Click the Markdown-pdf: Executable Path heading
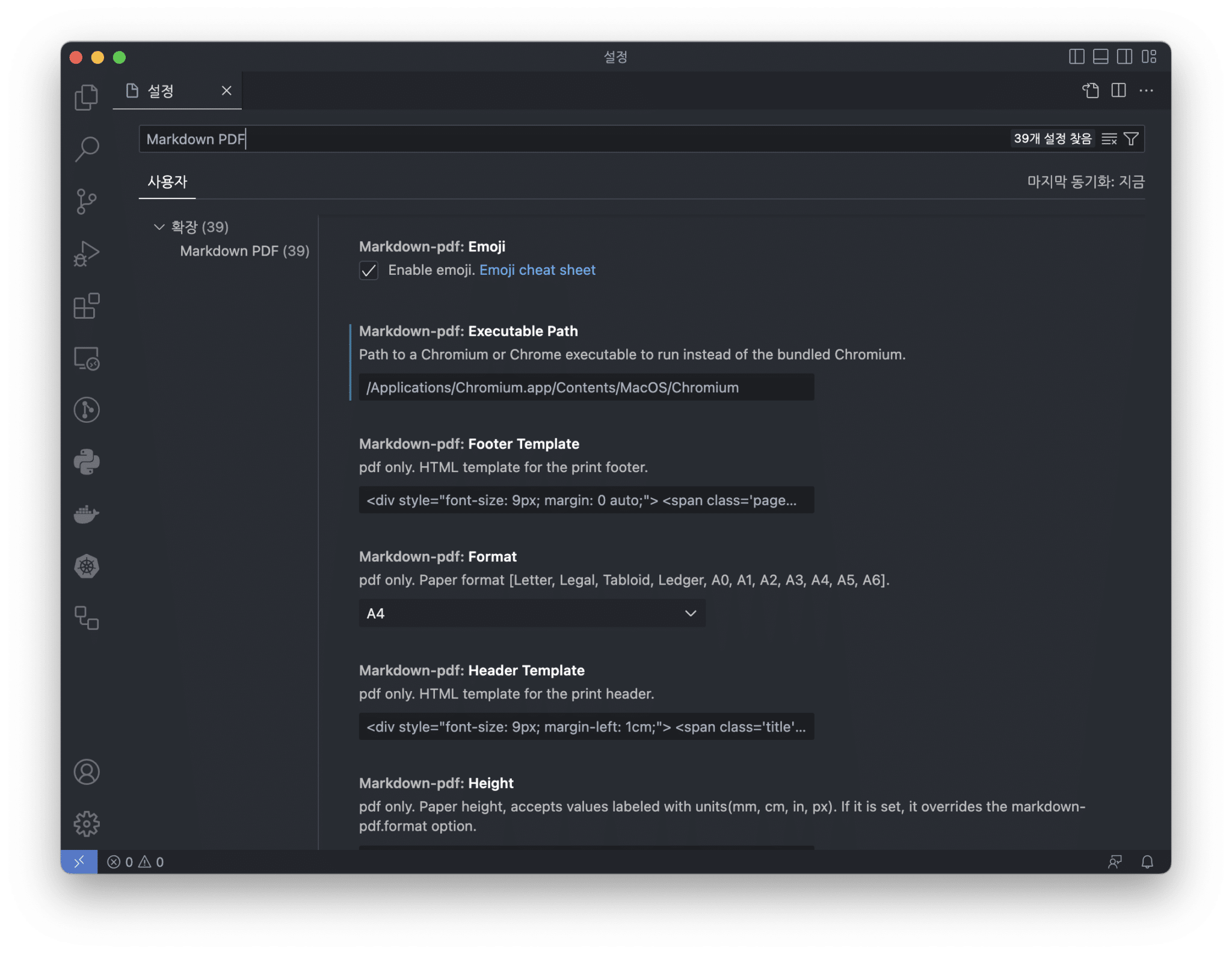 click(468, 331)
